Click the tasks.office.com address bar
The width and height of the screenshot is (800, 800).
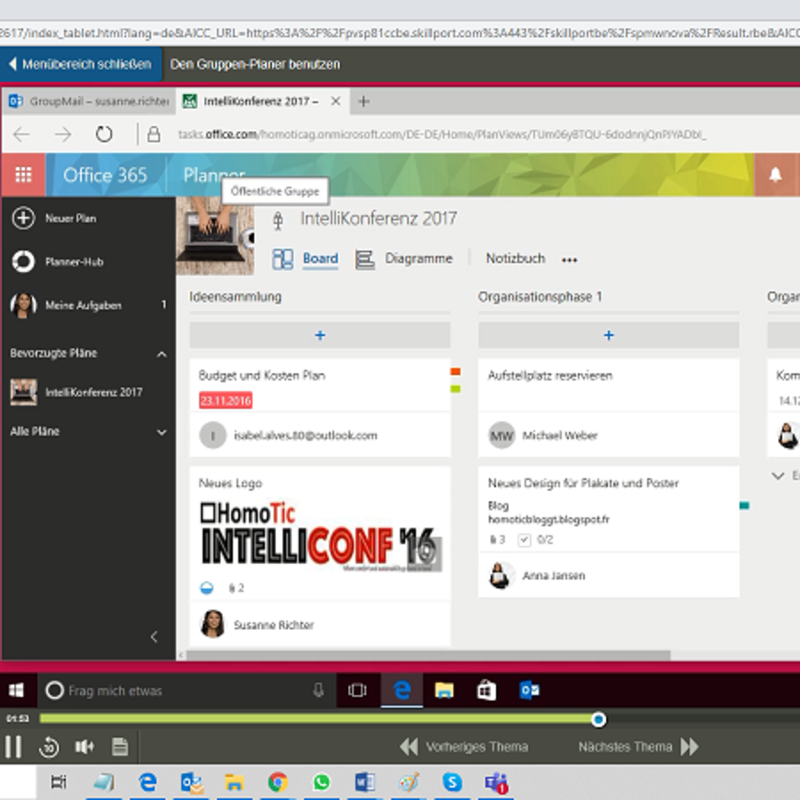[x=442, y=134]
